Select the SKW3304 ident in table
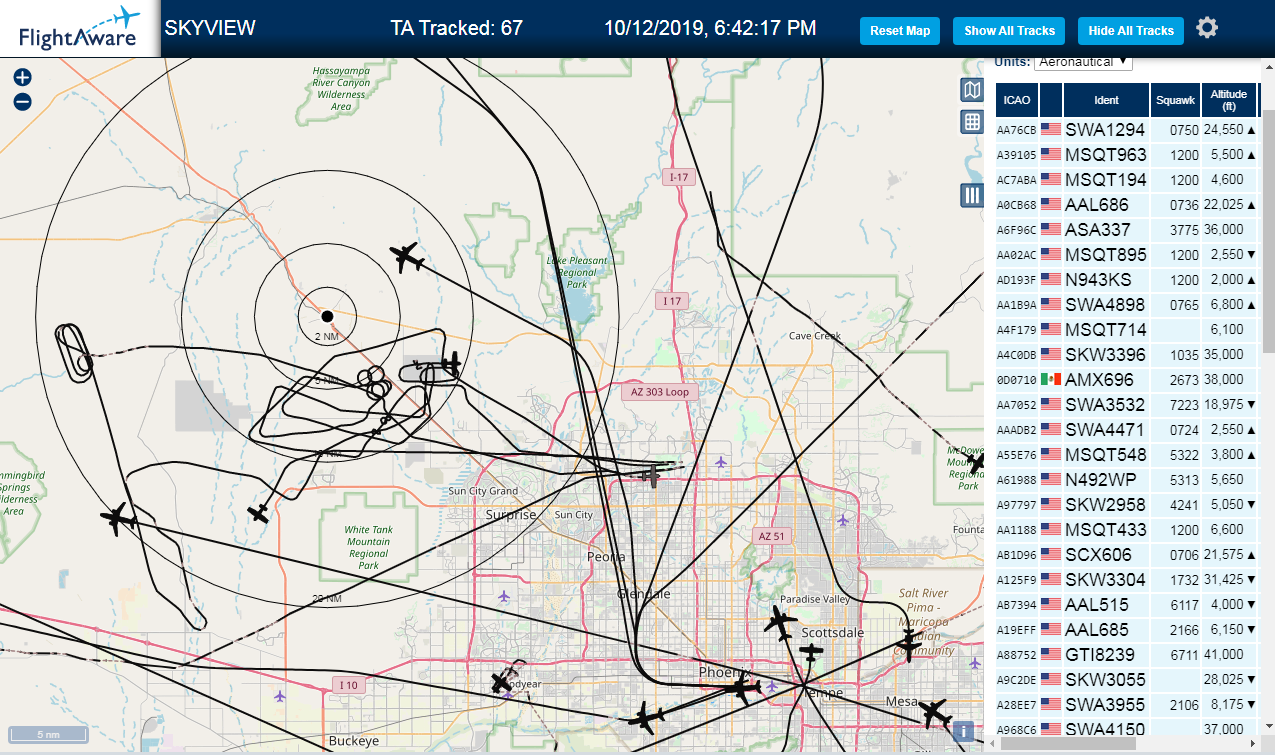The height and width of the screenshot is (755, 1275). (x=1105, y=580)
